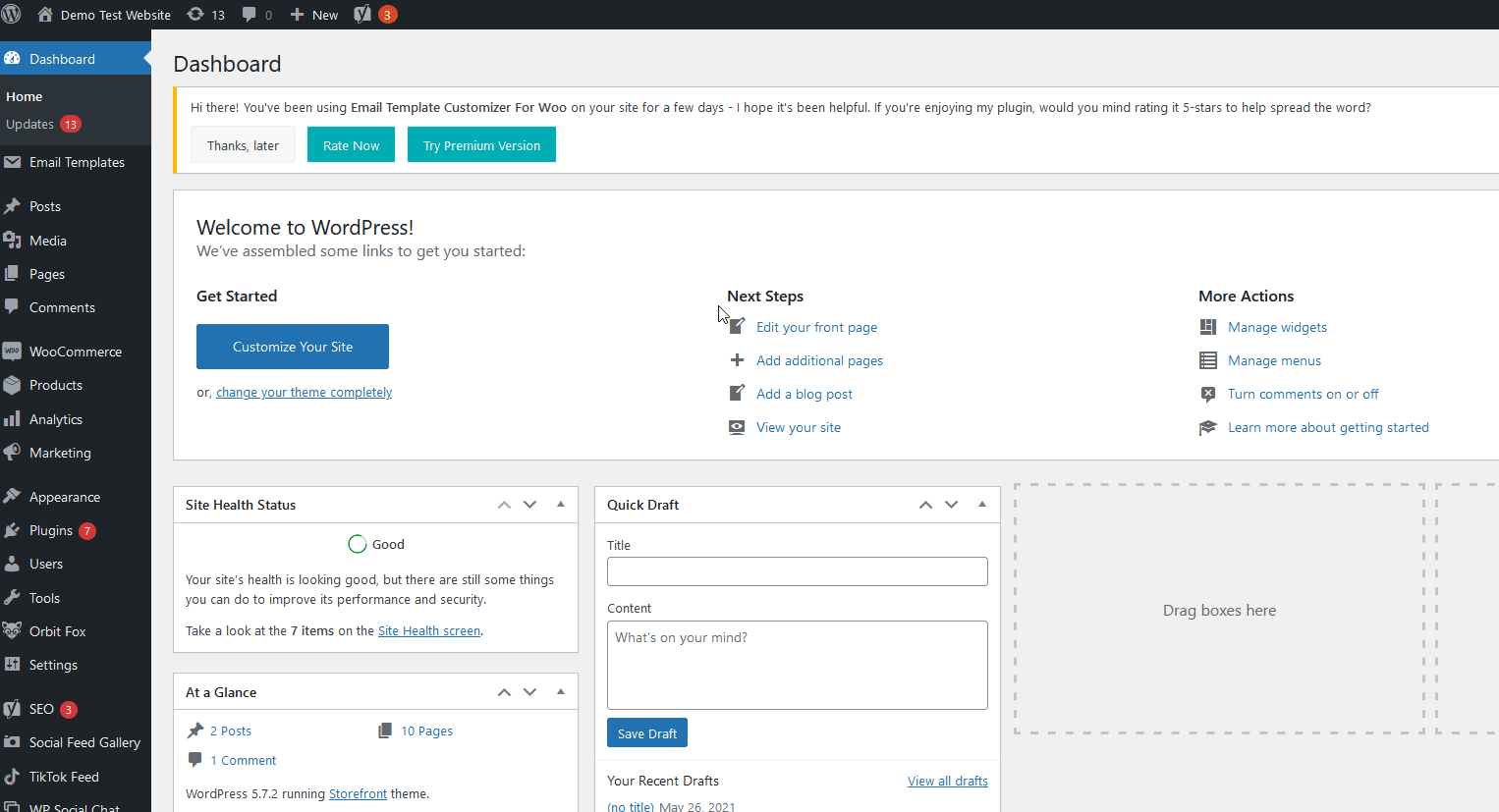Open Edit your front page link
Viewport: 1499px width, 812px height.
pos(816,327)
